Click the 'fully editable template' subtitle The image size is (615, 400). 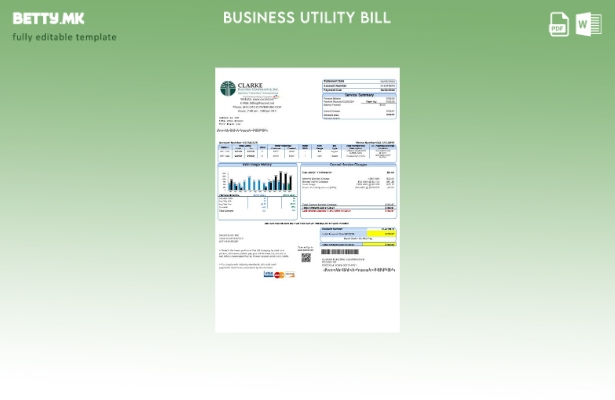click(64, 37)
